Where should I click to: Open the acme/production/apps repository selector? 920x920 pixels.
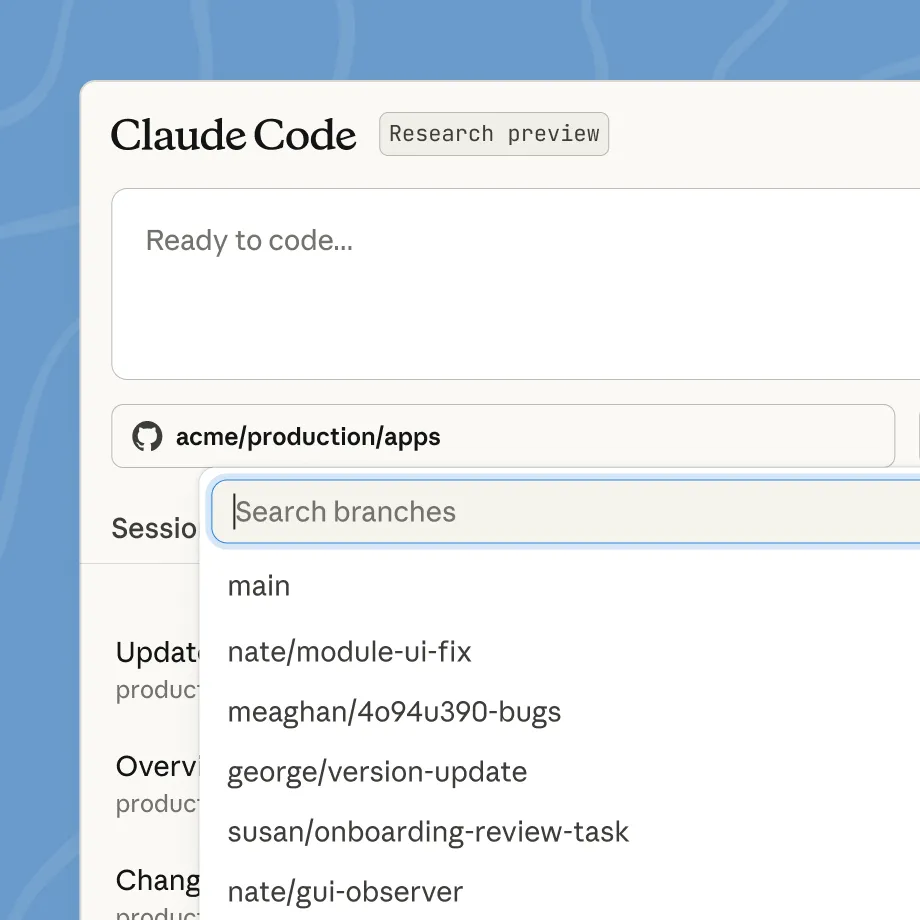pyautogui.click(x=503, y=436)
